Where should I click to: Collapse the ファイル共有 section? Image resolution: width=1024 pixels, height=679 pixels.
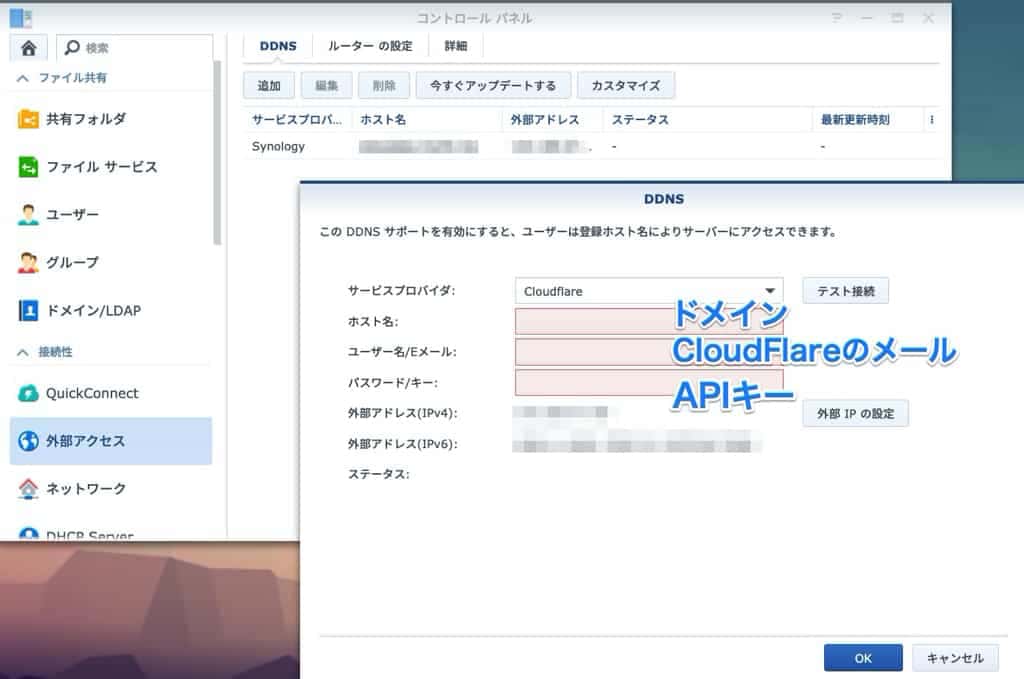click(23, 78)
